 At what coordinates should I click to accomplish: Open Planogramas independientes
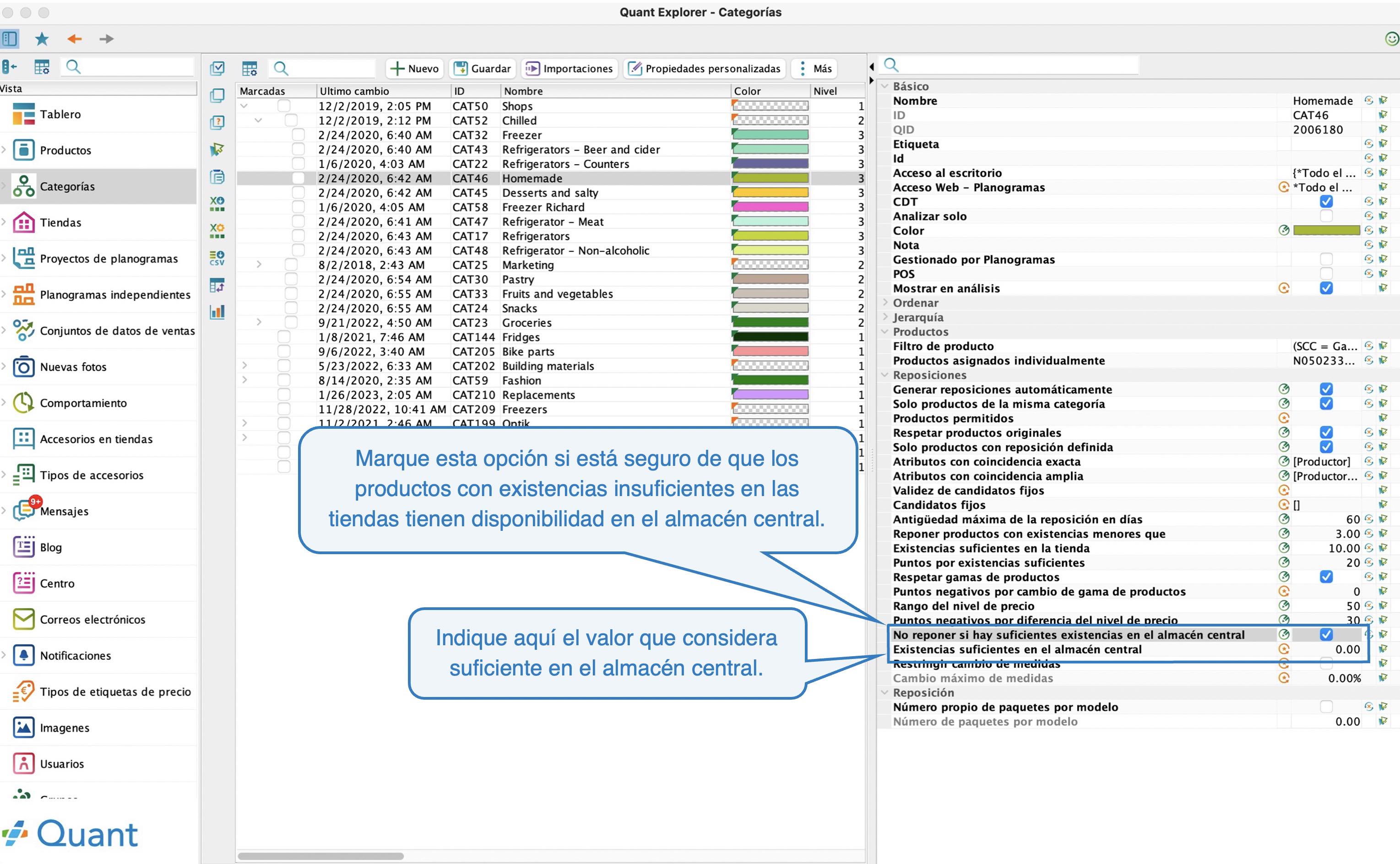coord(98,294)
